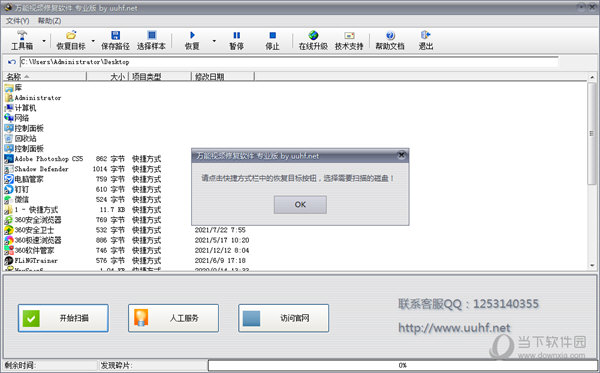The image size is (600, 373).
Task: Sort by the 名称 column header
Action: (45, 77)
